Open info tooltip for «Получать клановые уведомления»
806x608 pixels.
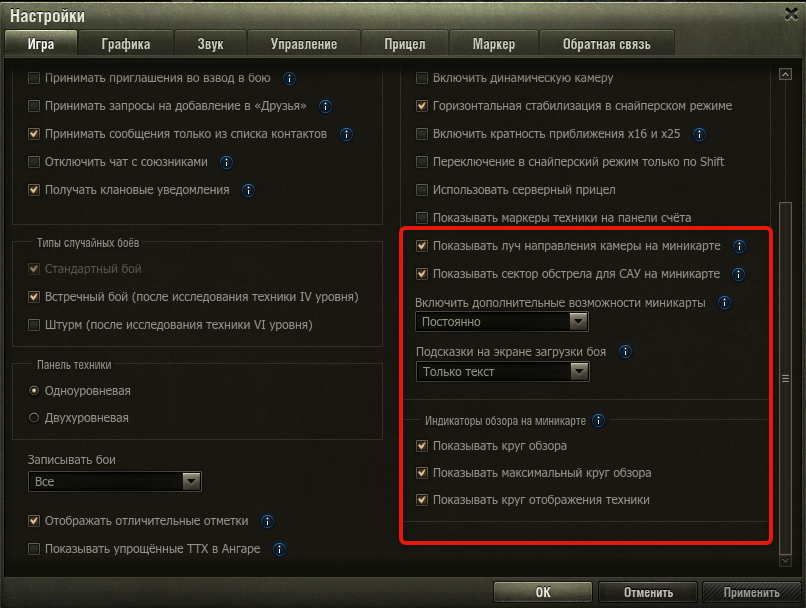[248, 191]
